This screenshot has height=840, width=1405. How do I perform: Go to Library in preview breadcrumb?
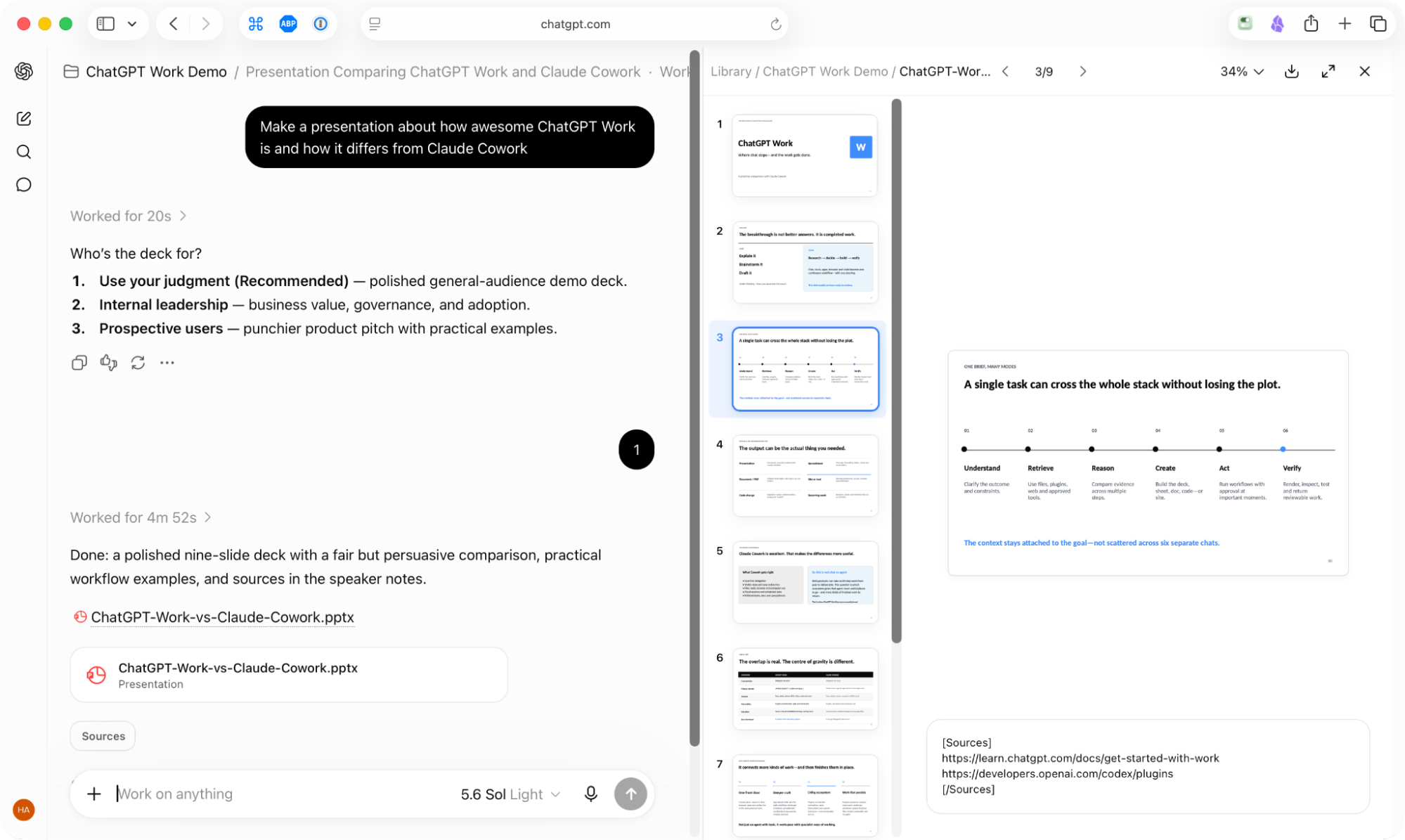(x=731, y=72)
